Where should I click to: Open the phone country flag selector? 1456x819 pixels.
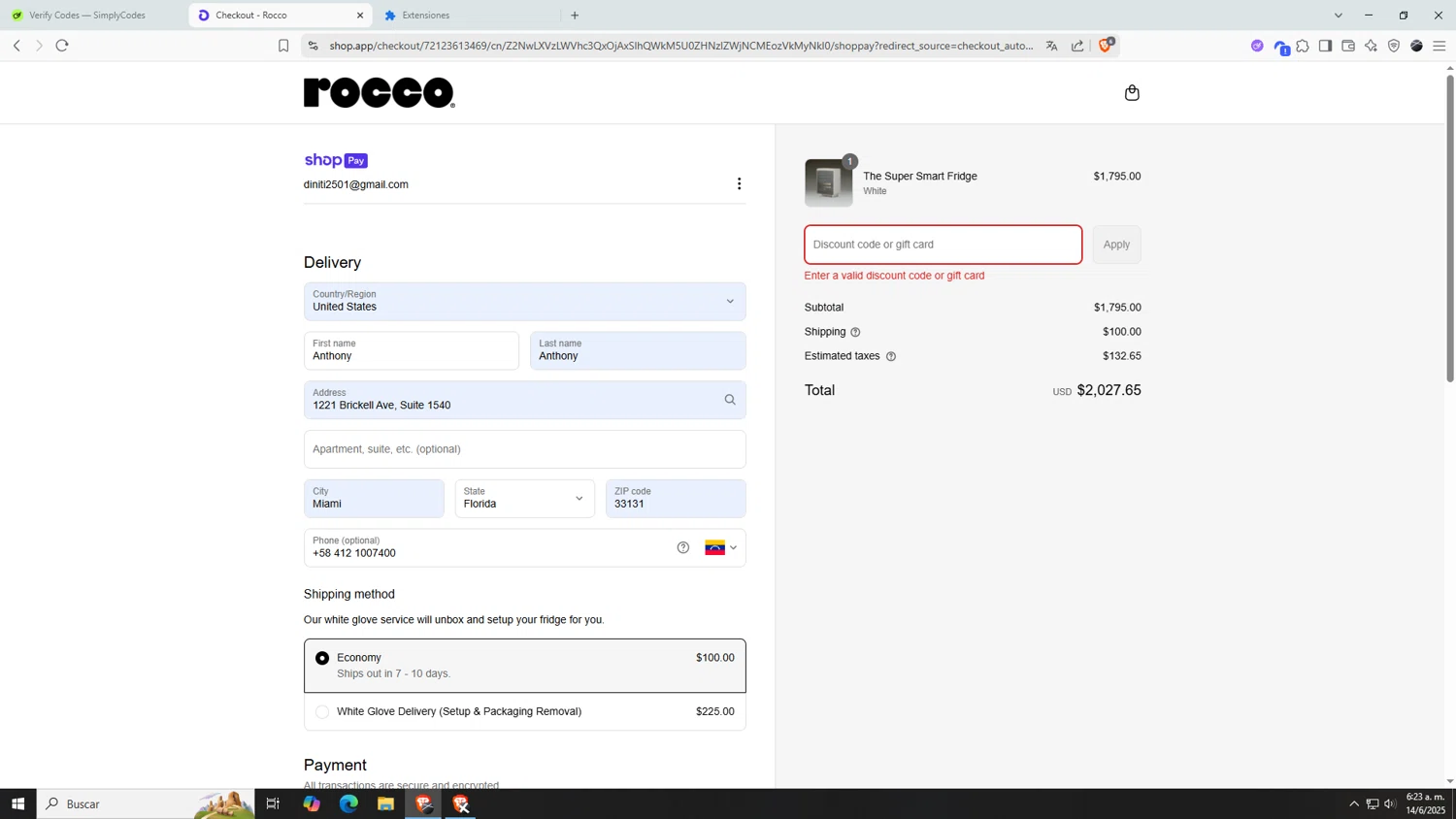click(x=721, y=547)
